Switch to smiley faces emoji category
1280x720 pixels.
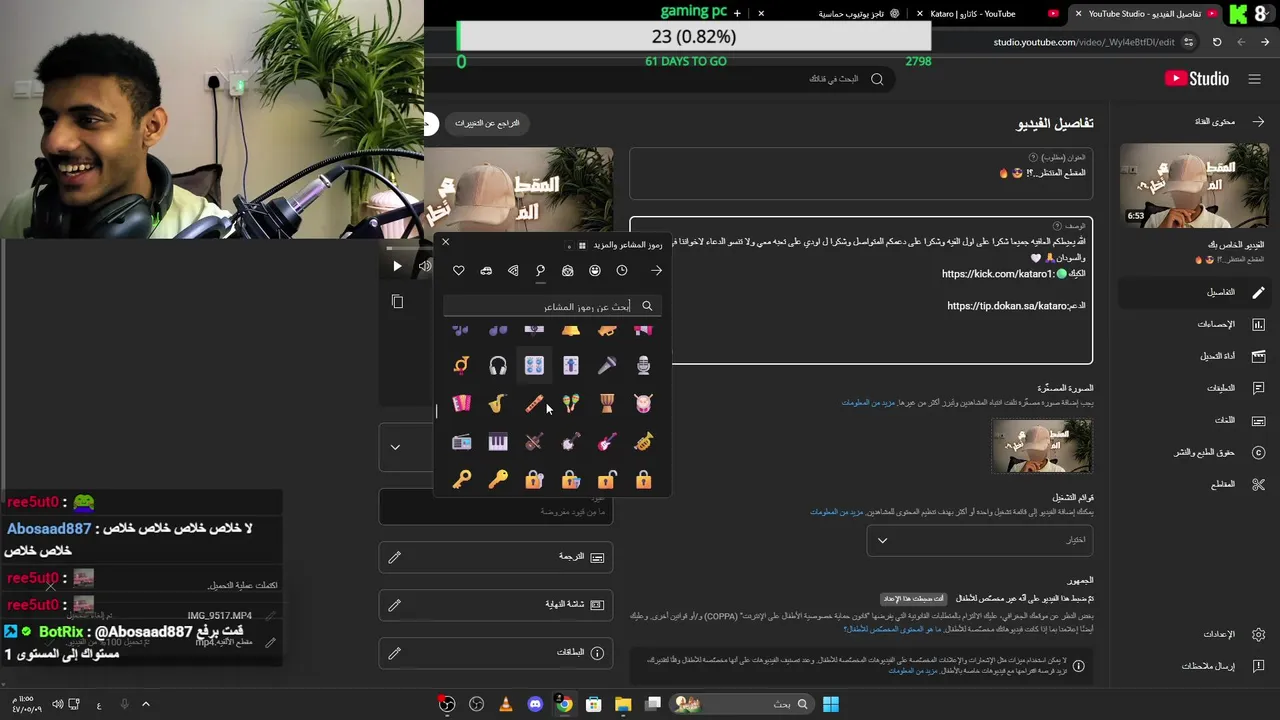point(595,270)
